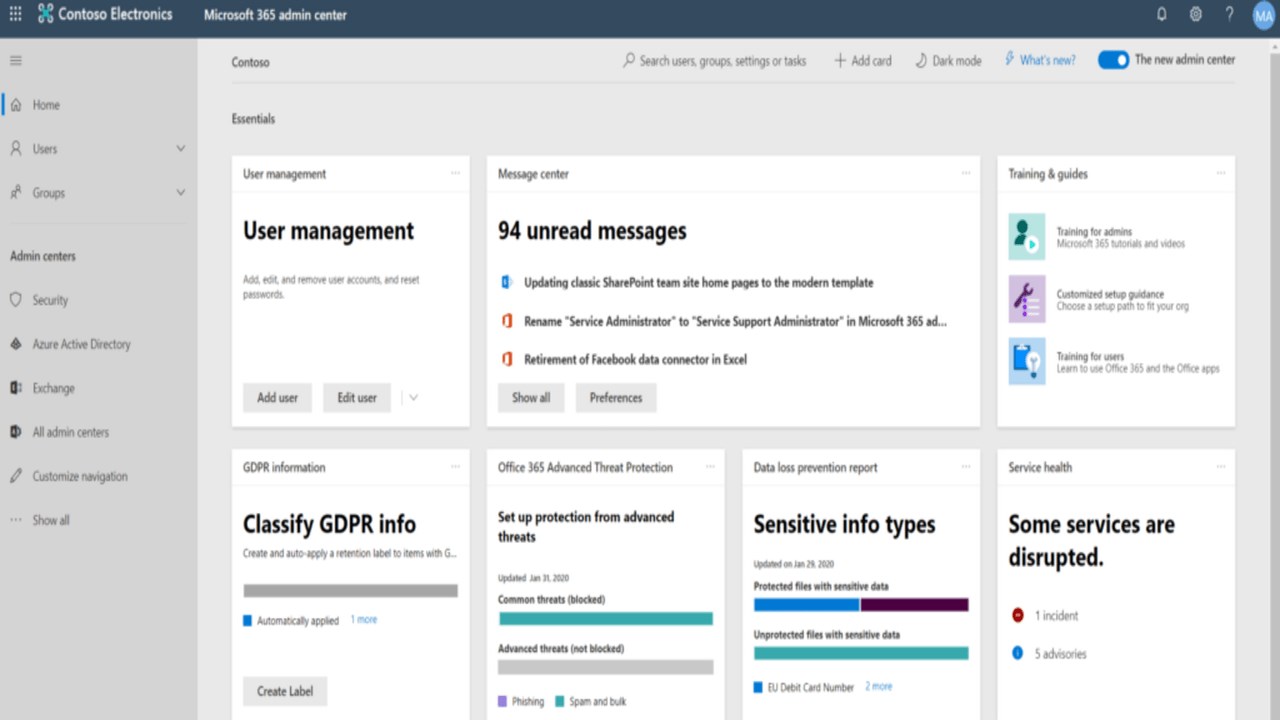Click 5 advisories in Service health
1280x720 pixels.
click(1060, 654)
